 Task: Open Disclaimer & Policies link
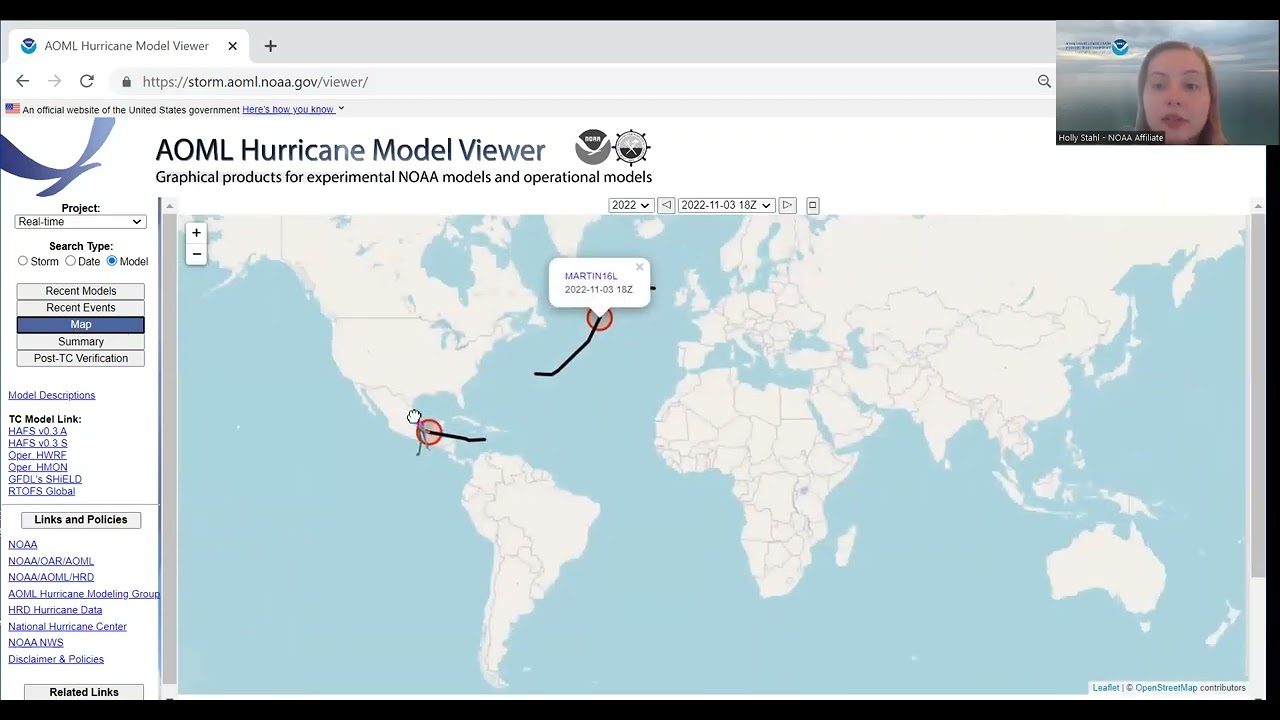point(56,659)
